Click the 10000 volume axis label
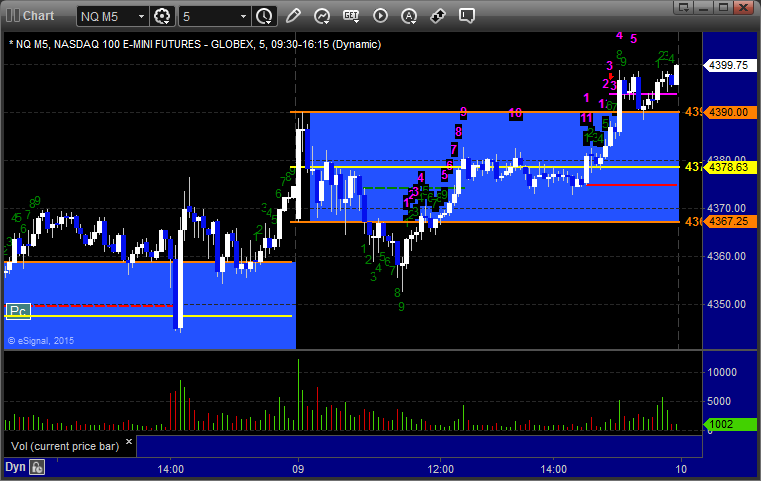The width and height of the screenshot is (761, 481). click(x=722, y=372)
